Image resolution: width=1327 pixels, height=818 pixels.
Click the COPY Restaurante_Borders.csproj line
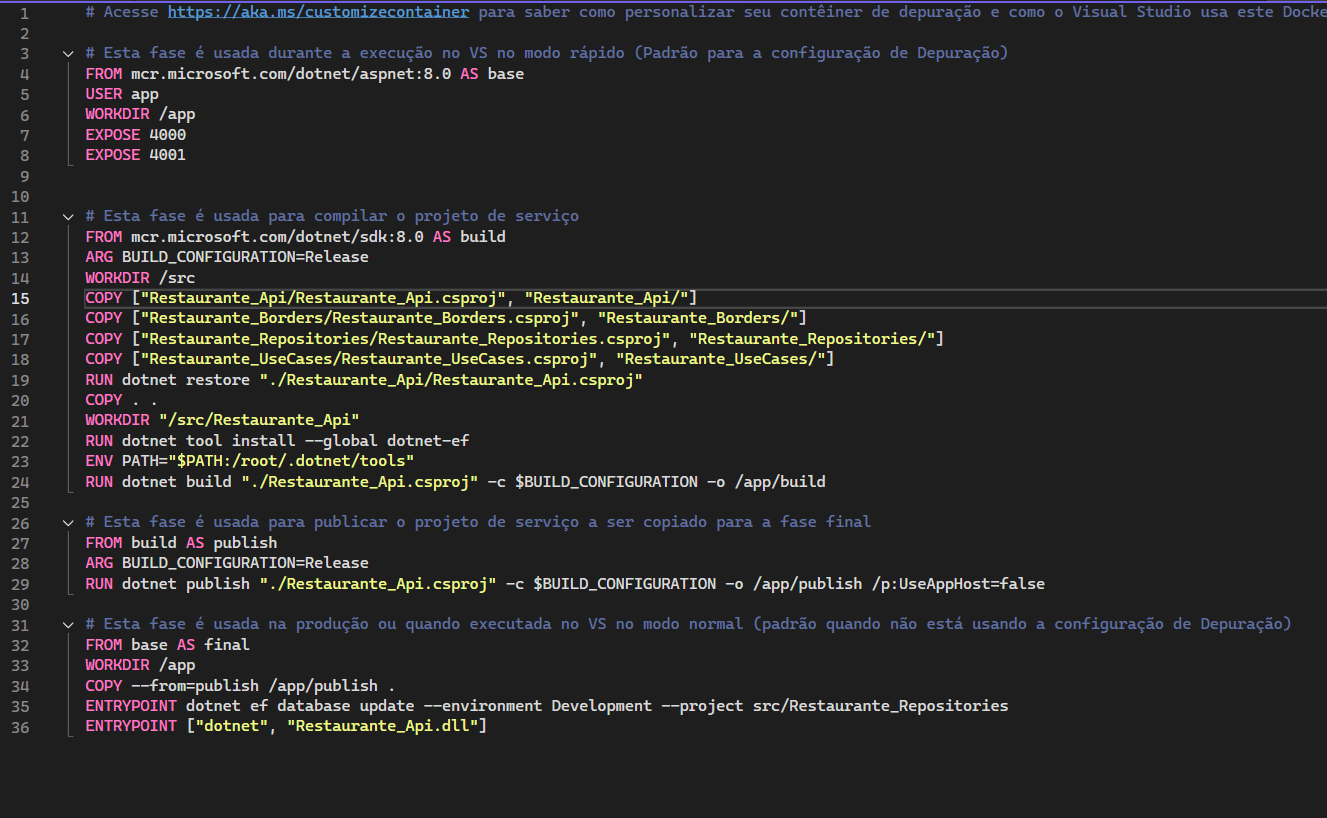[x=446, y=318]
